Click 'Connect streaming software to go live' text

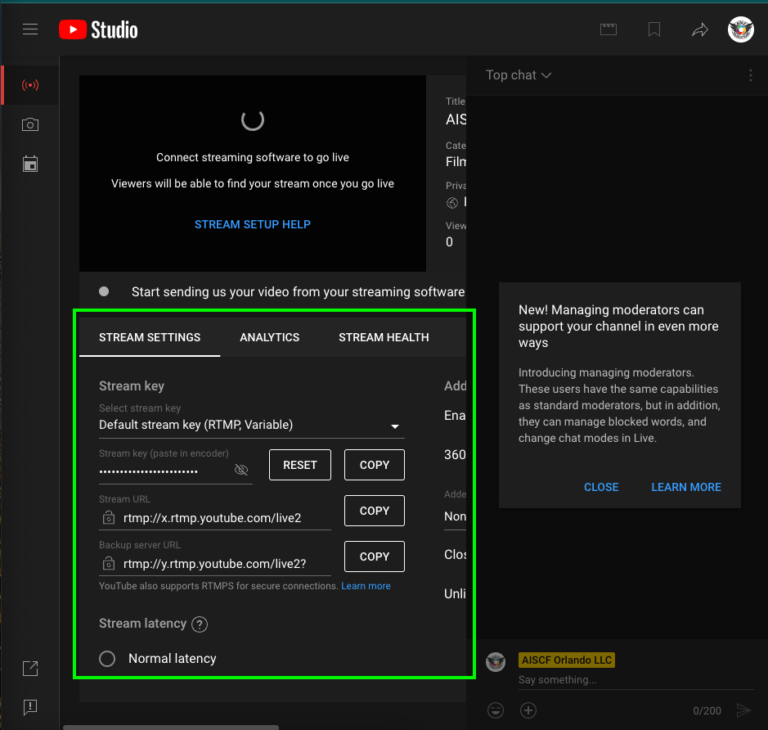coord(252,157)
